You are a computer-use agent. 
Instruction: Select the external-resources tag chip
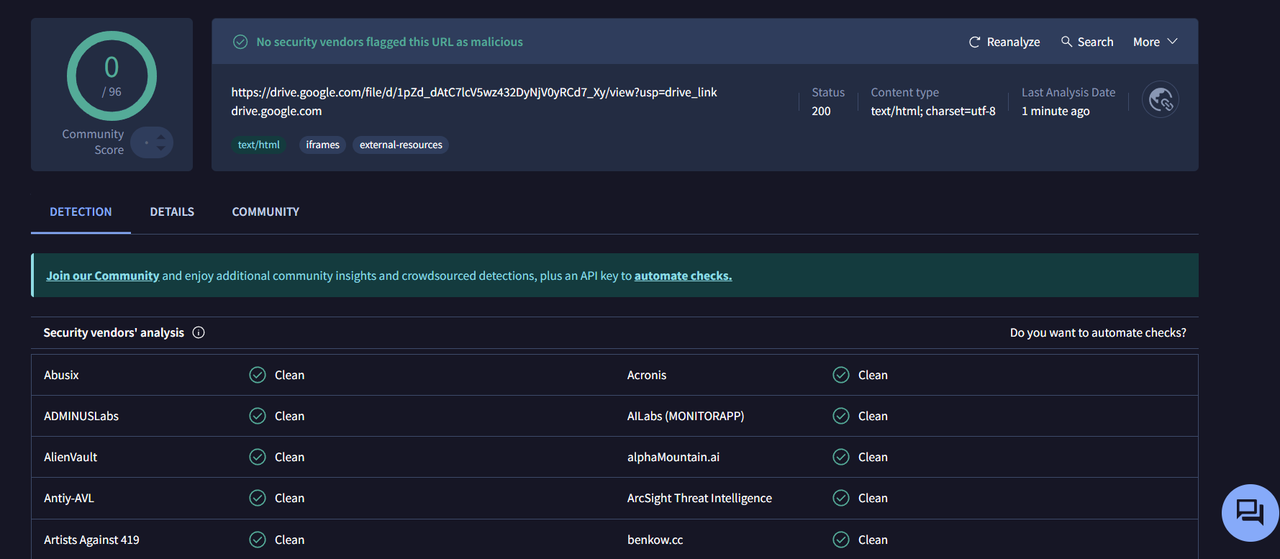click(401, 145)
